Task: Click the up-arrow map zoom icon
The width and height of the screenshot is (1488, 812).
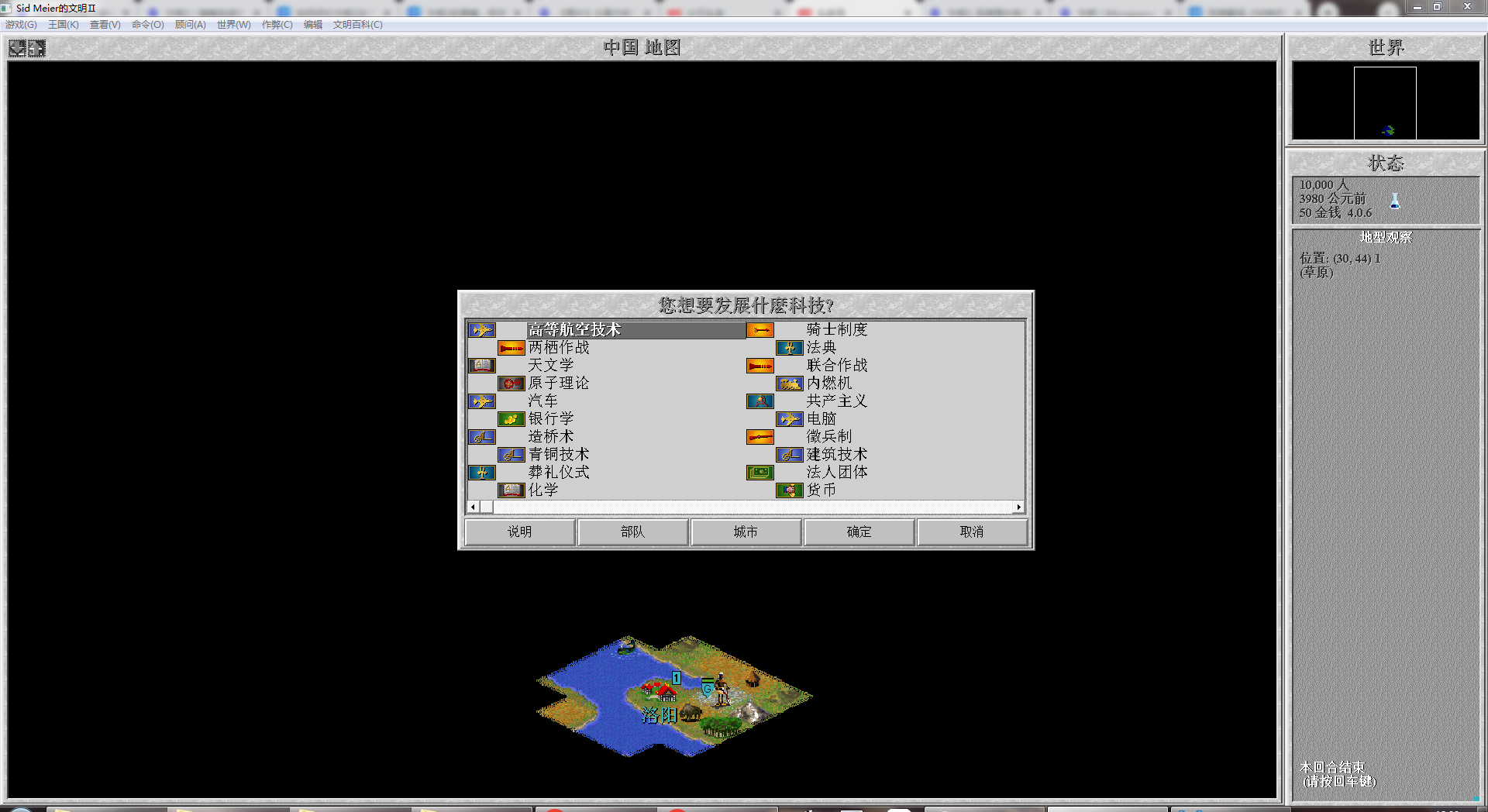Action: 36,49
